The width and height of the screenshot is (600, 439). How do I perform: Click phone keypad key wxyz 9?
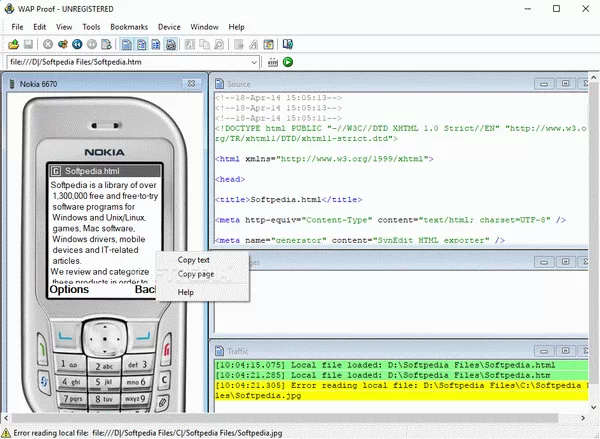(135, 398)
